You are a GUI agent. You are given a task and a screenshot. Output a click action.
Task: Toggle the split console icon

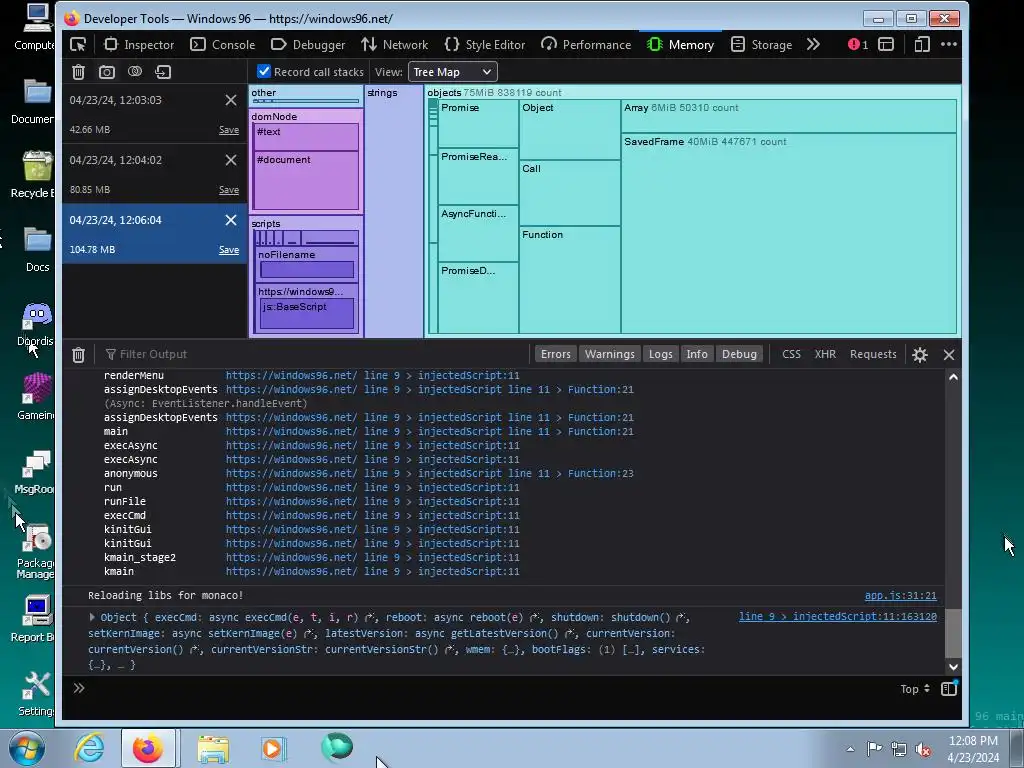coord(886,44)
